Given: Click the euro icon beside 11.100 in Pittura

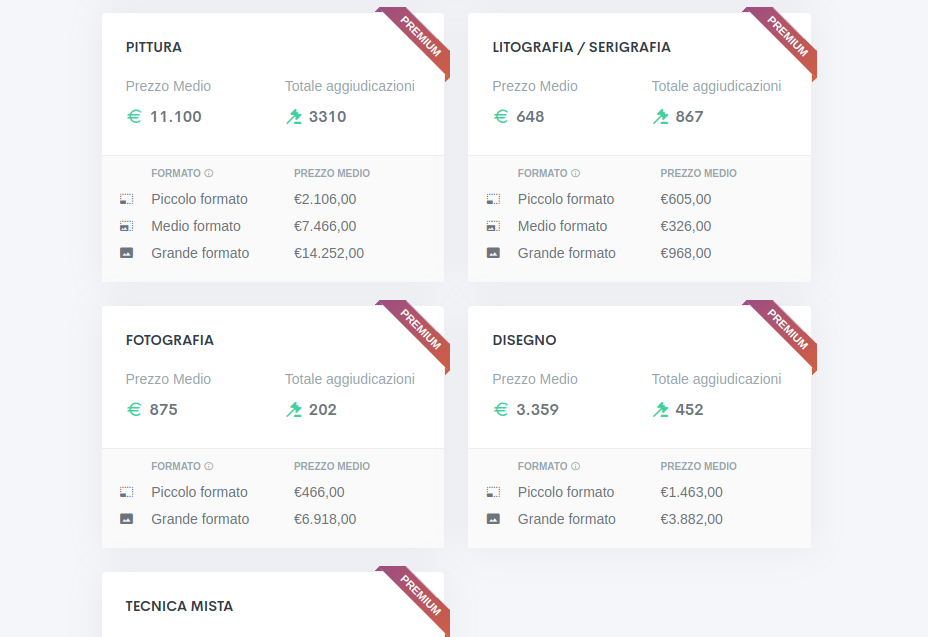Looking at the screenshot, I should 134,117.
